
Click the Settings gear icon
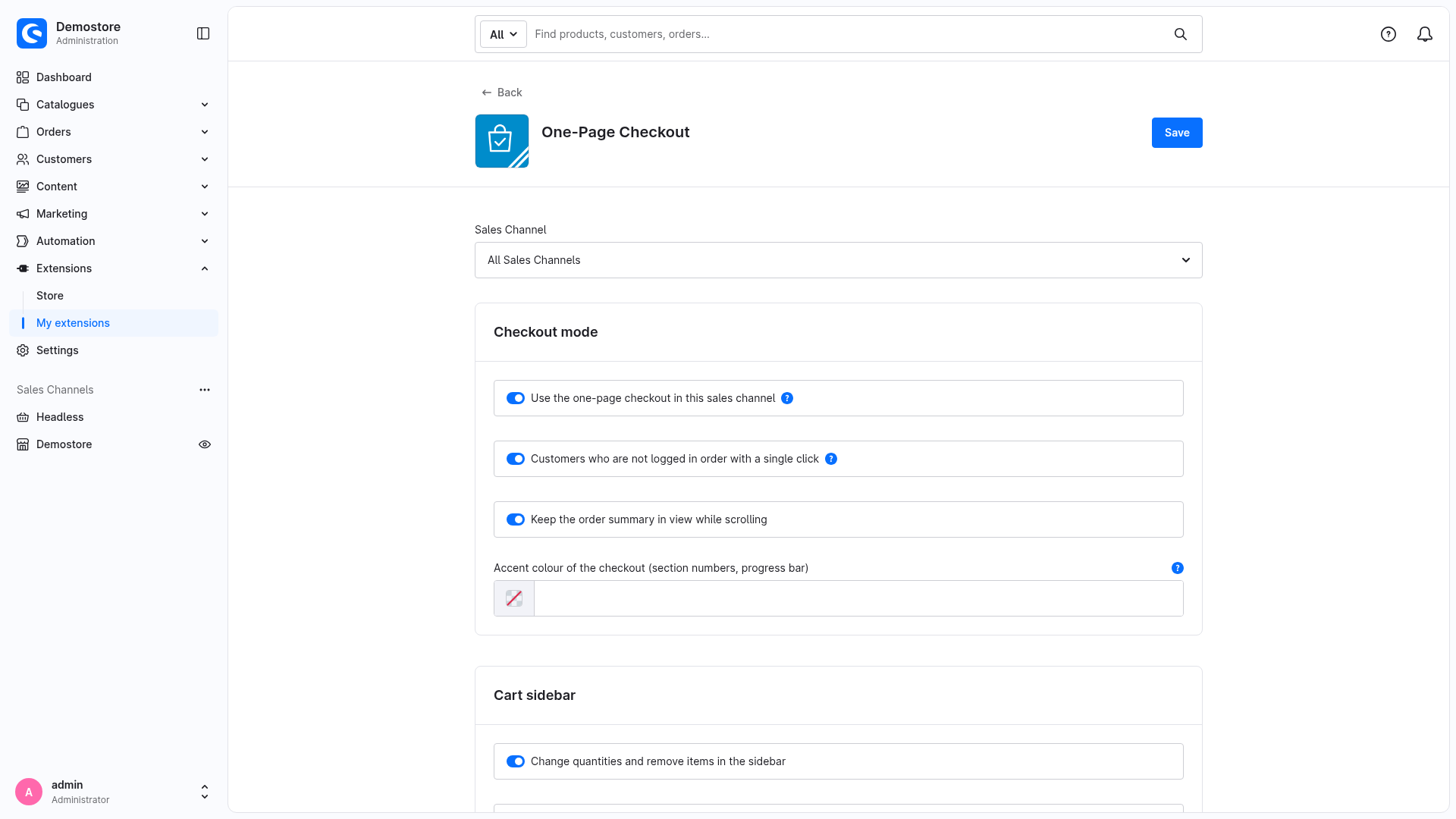23,350
